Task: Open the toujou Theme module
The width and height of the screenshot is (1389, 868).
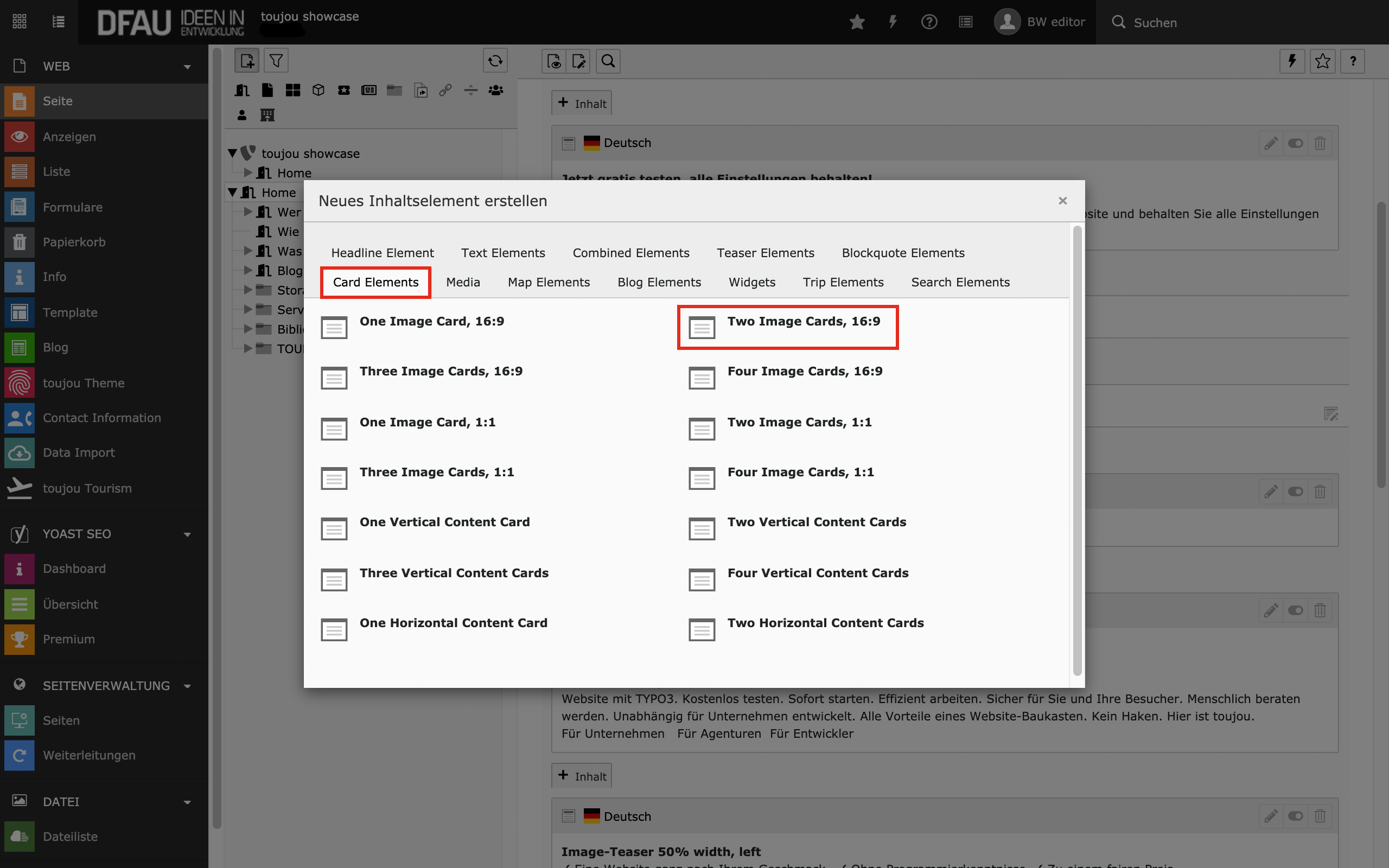Action: pyautogui.click(x=104, y=383)
